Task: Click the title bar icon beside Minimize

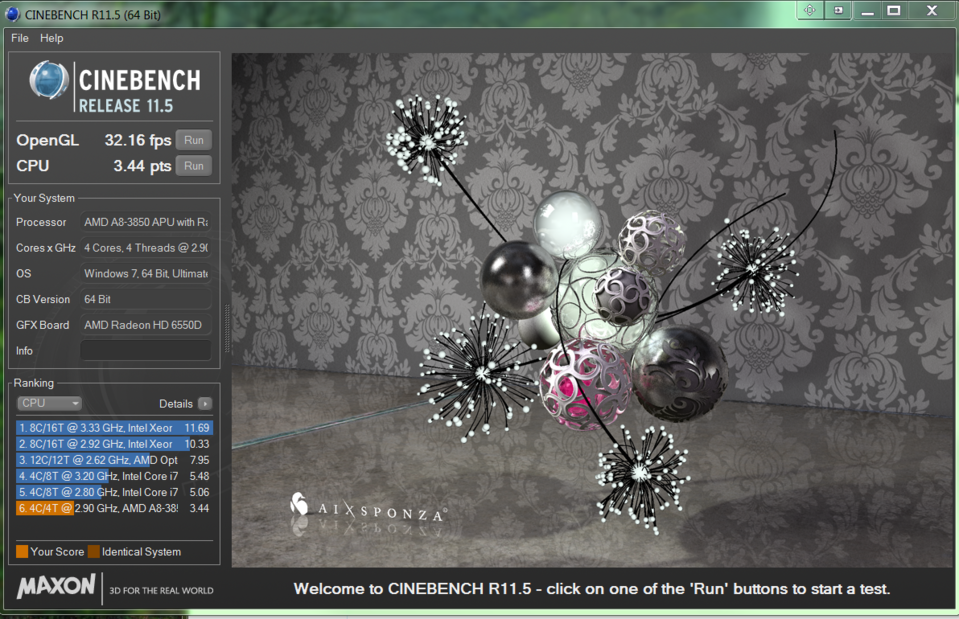Action: 839,10
